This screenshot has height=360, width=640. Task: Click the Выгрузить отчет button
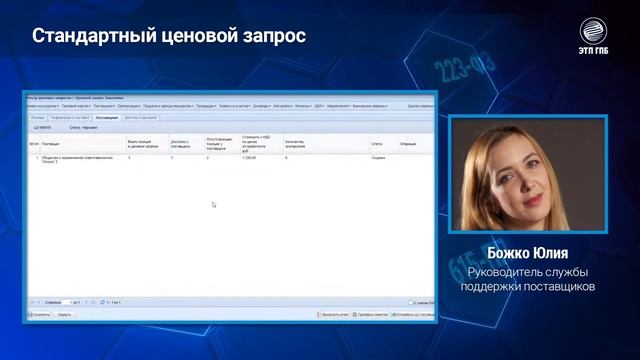[x=333, y=315]
